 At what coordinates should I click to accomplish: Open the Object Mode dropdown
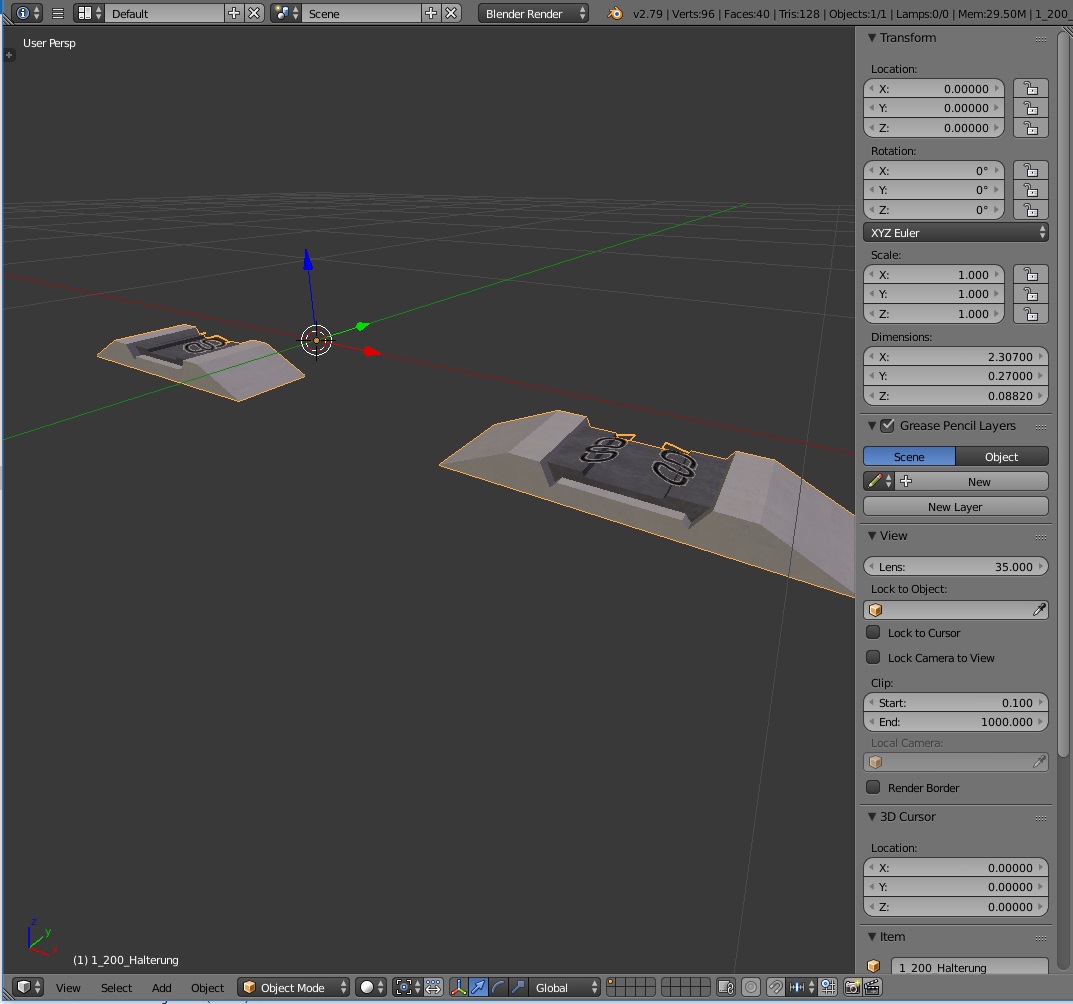tap(294, 987)
